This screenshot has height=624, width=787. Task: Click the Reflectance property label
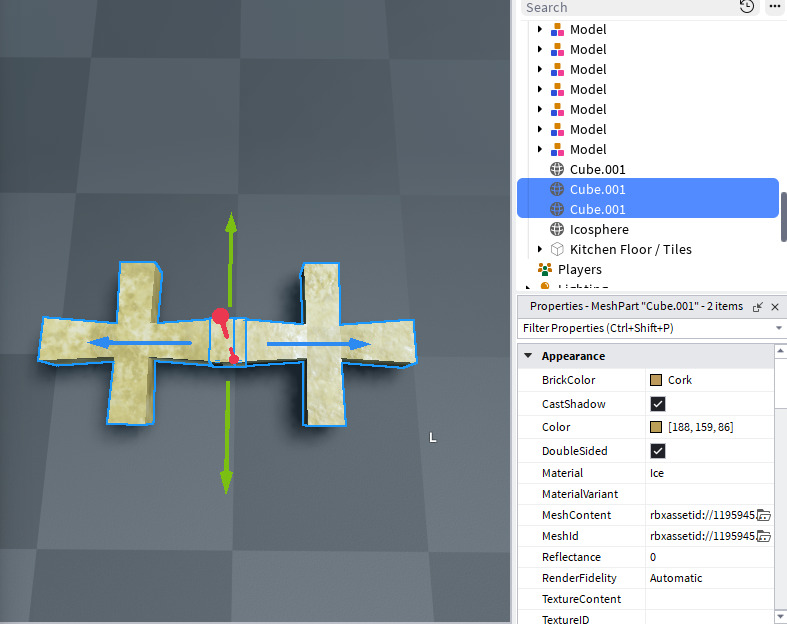(x=571, y=557)
